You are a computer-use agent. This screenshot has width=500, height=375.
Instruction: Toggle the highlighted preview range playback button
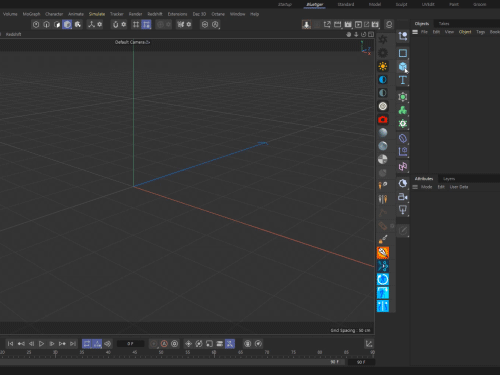coord(97,344)
